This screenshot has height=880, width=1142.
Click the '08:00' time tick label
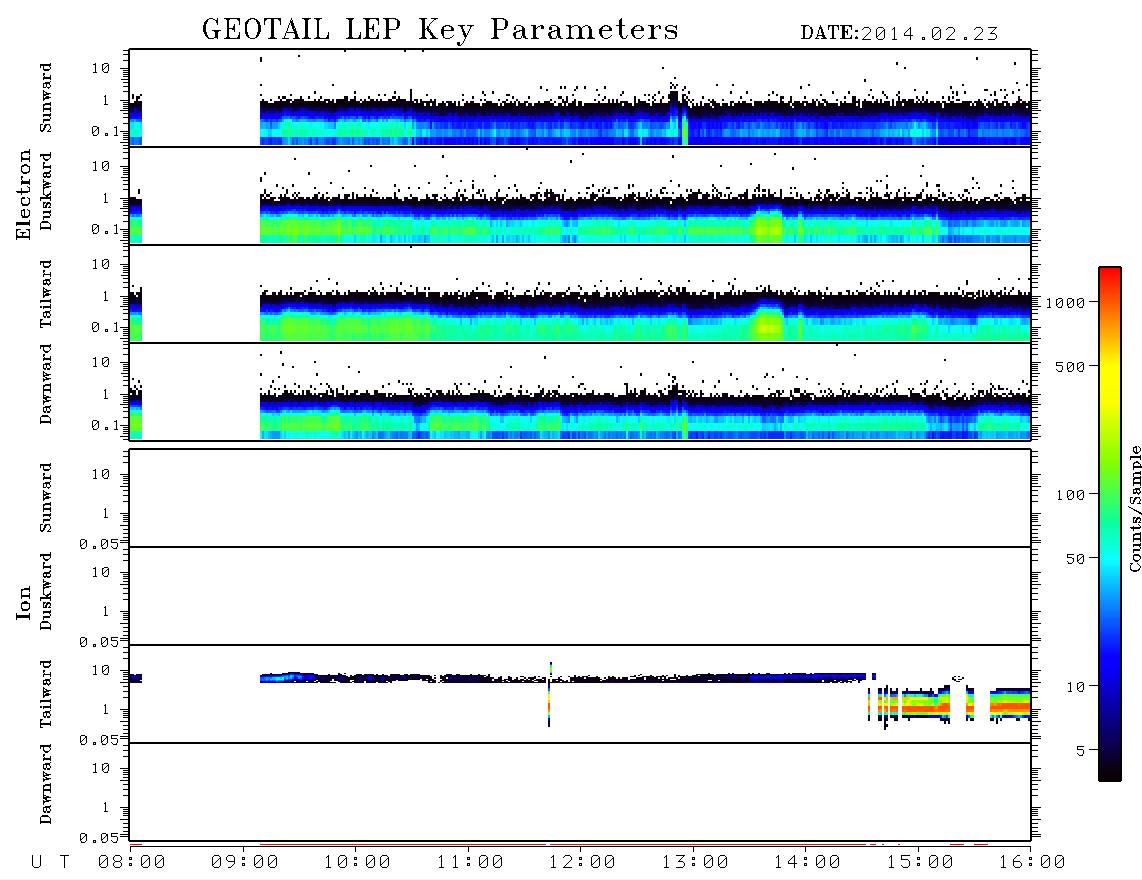(132, 863)
